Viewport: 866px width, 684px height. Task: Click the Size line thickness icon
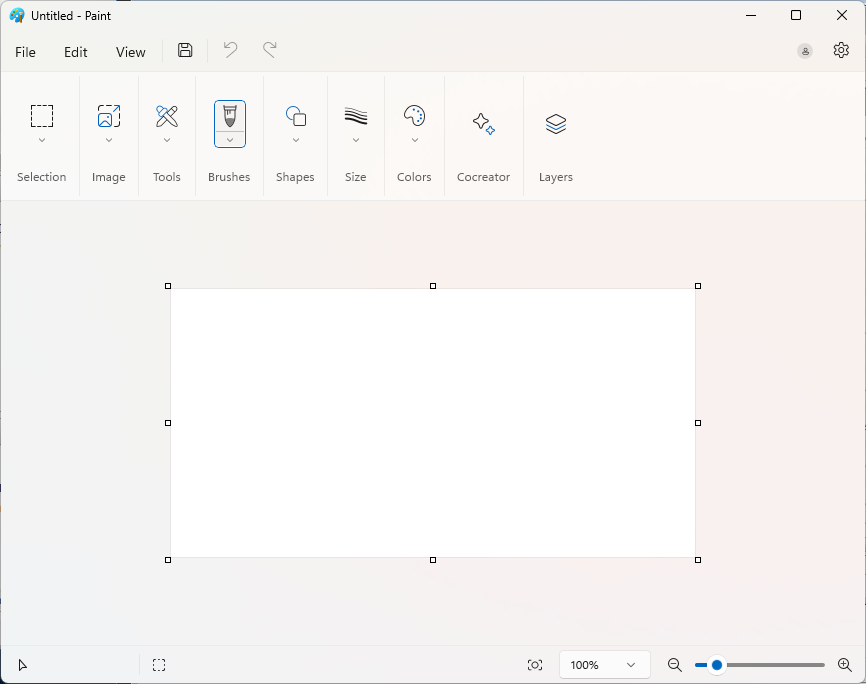tap(356, 116)
